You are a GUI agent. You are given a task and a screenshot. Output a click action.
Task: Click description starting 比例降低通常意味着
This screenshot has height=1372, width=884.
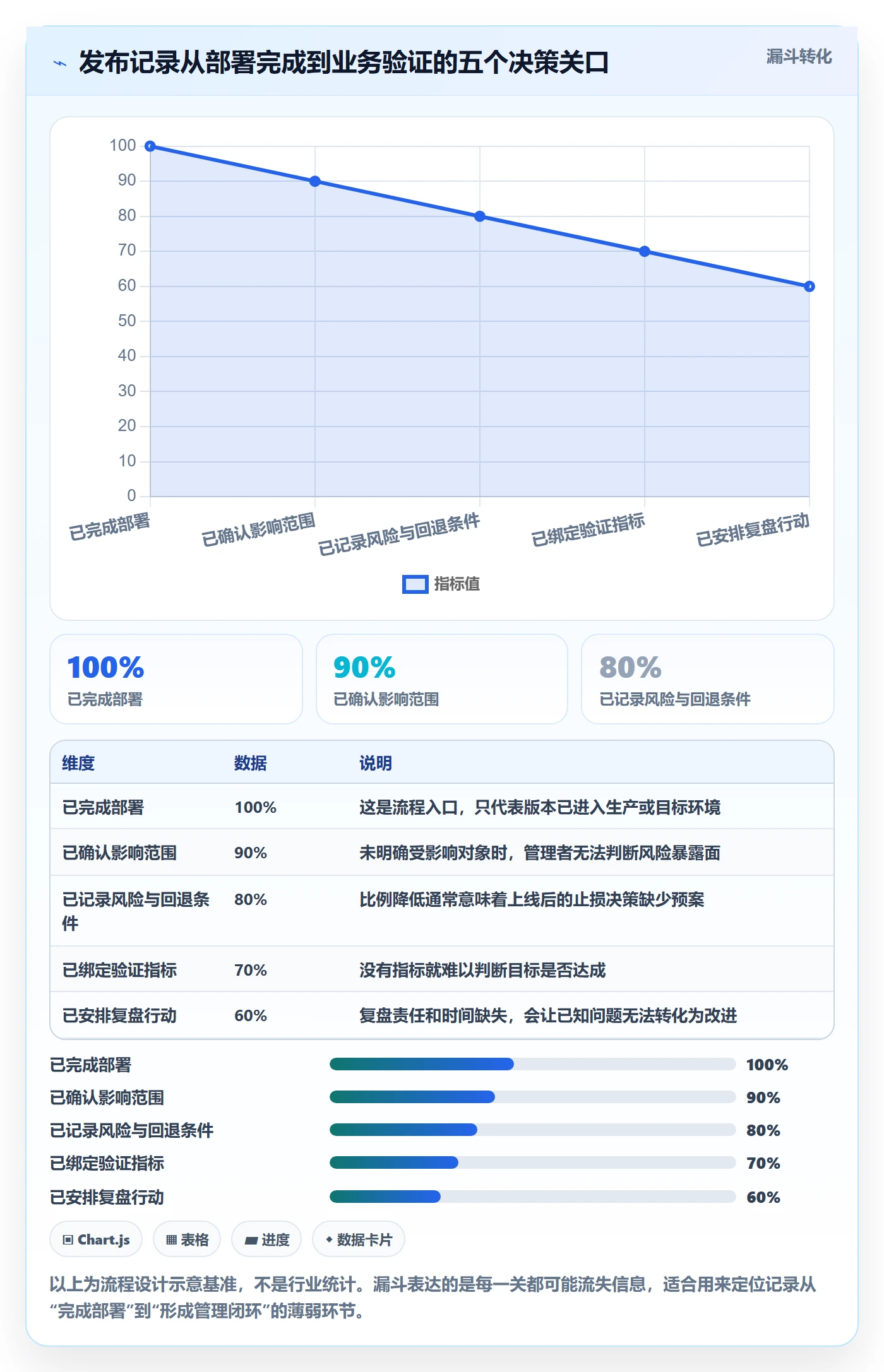coord(532,899)
